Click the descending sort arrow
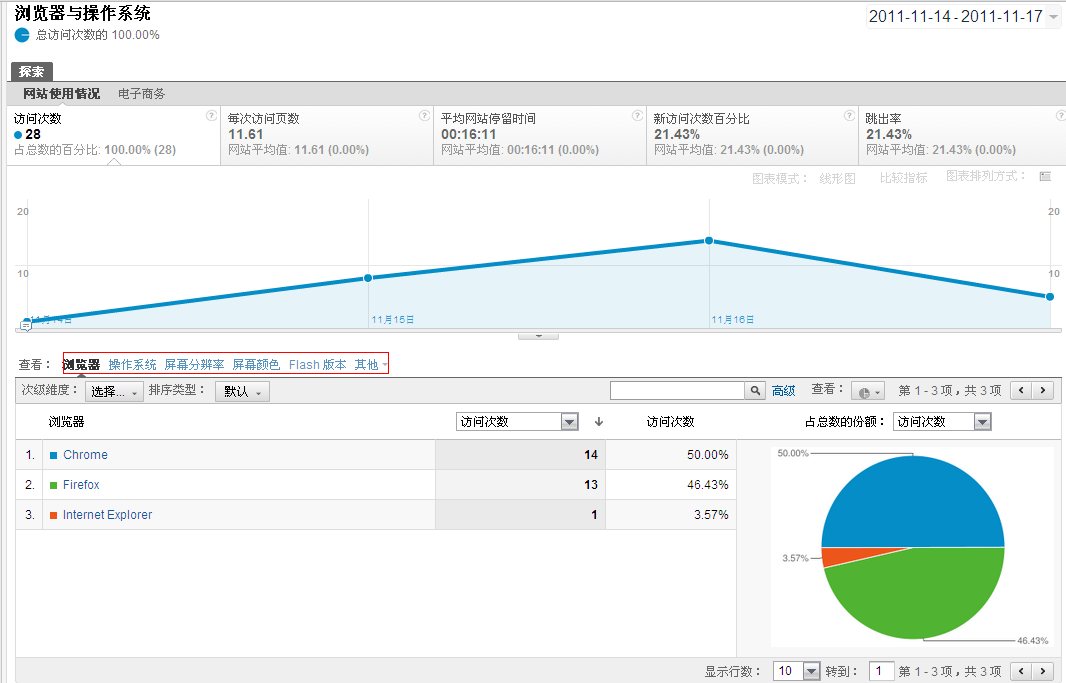1066x683 pixels. (599, 422)
